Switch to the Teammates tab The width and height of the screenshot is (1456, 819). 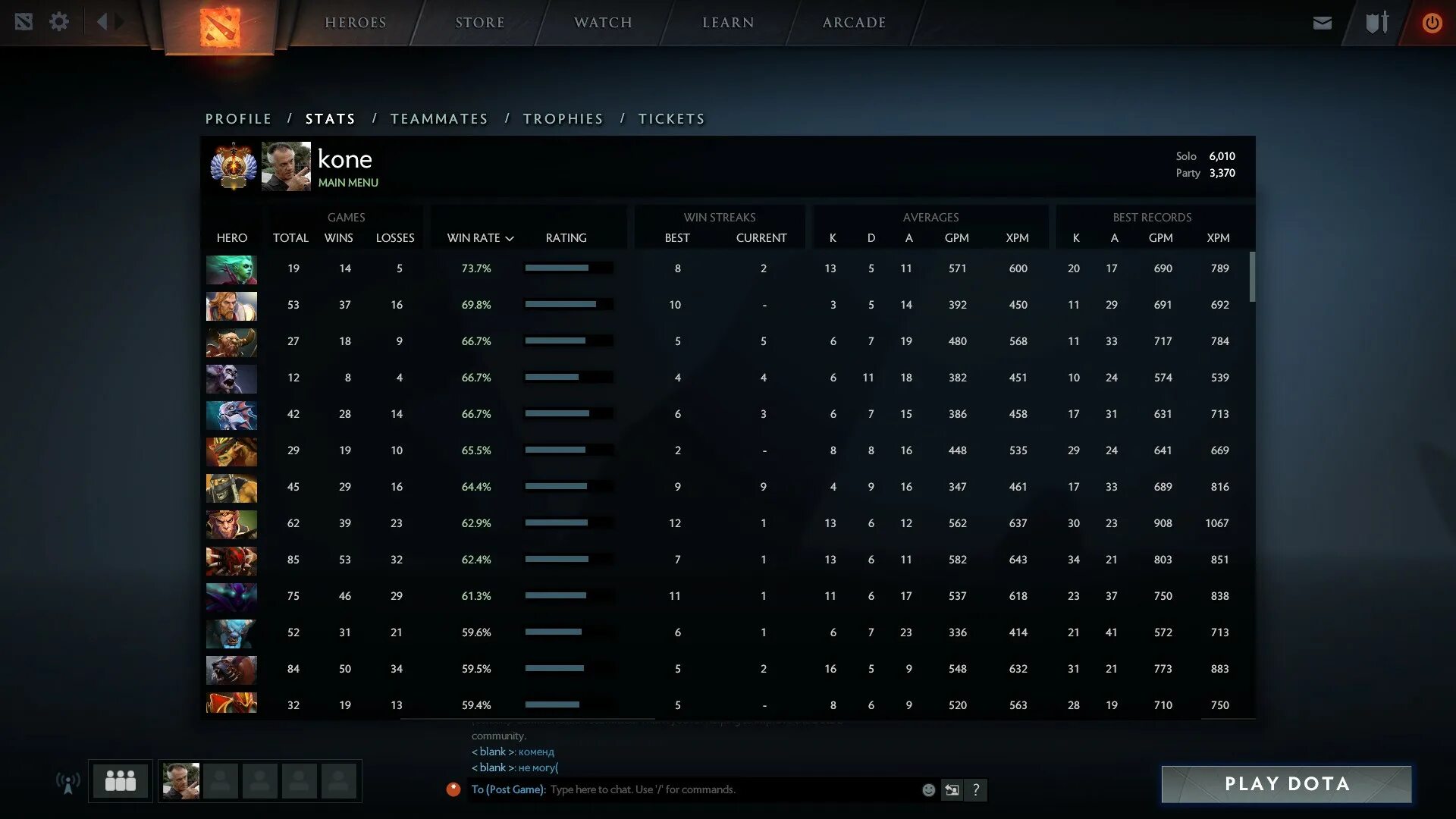coord(439,119)
